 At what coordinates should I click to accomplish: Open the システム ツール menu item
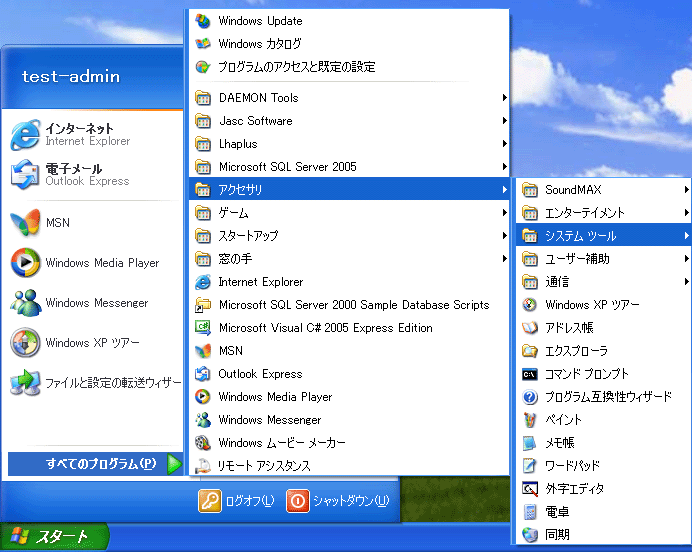pos(603,236)
